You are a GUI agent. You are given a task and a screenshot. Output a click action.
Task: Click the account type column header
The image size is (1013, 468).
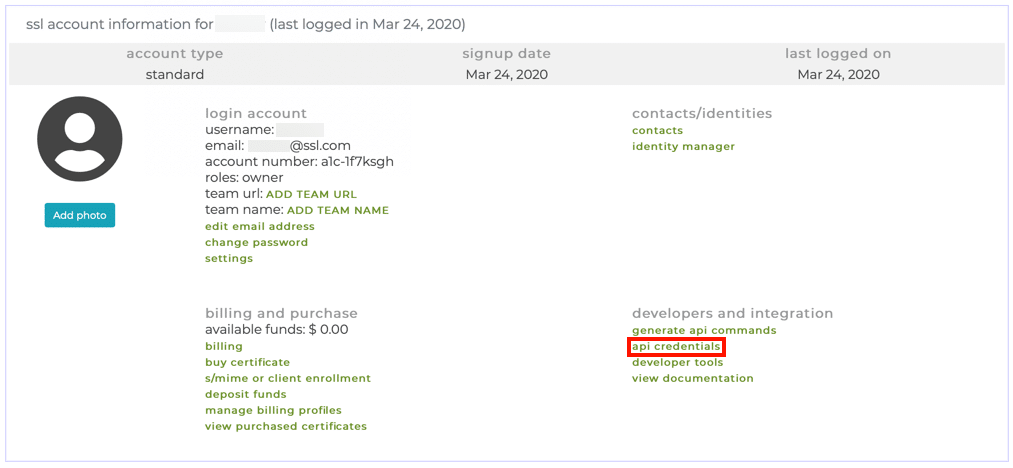click(175, 54)
